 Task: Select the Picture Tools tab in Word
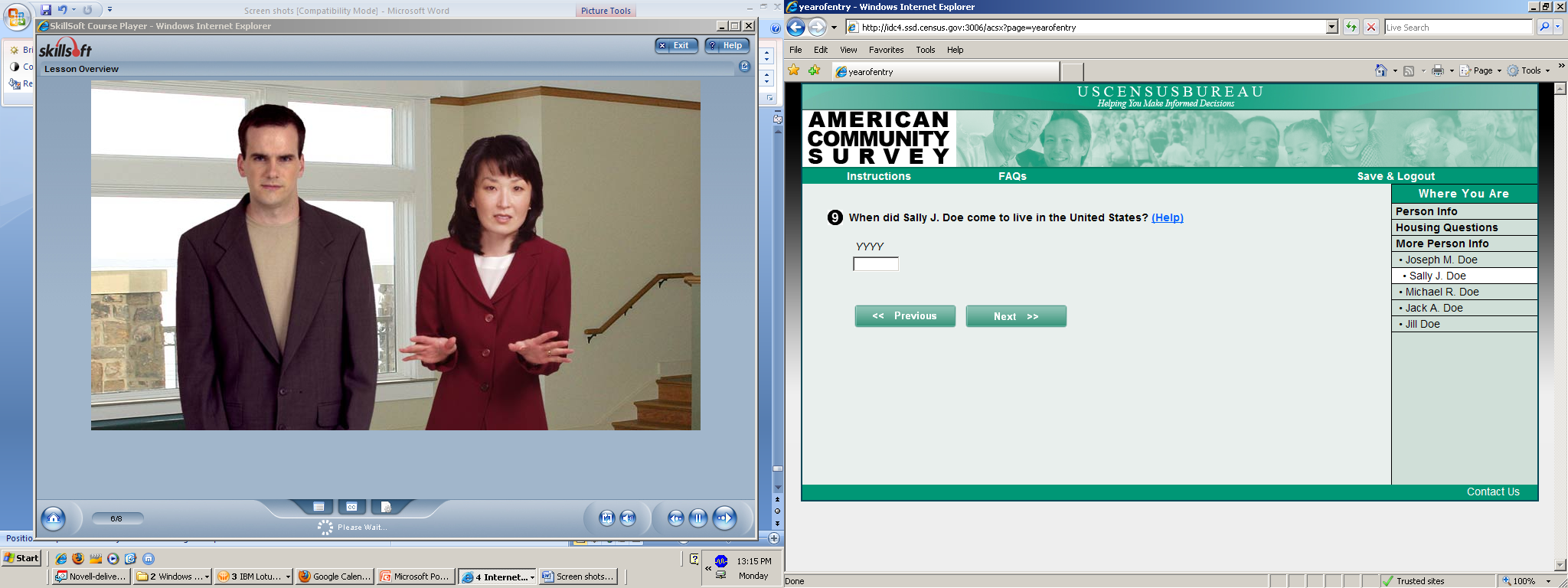click(x=606, y=11)
